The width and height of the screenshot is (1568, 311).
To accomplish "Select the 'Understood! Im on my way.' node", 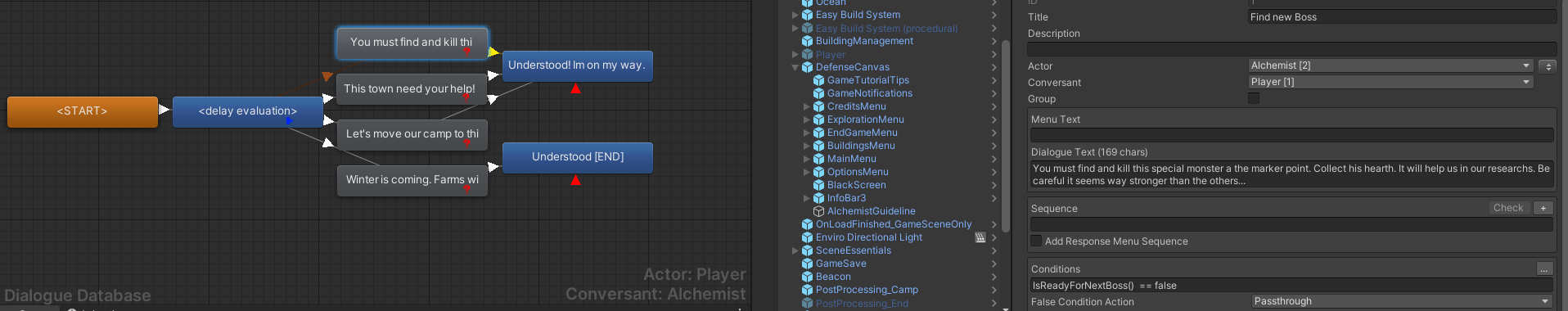I will (x=577, y=65).
